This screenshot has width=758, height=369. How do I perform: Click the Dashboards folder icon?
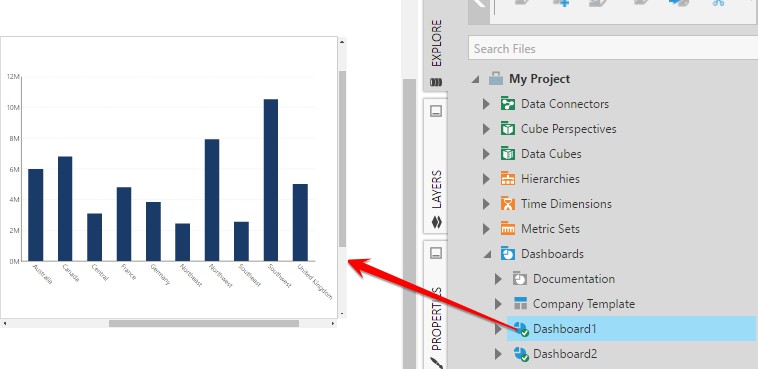pyautogui.click(x=508, y=253)
